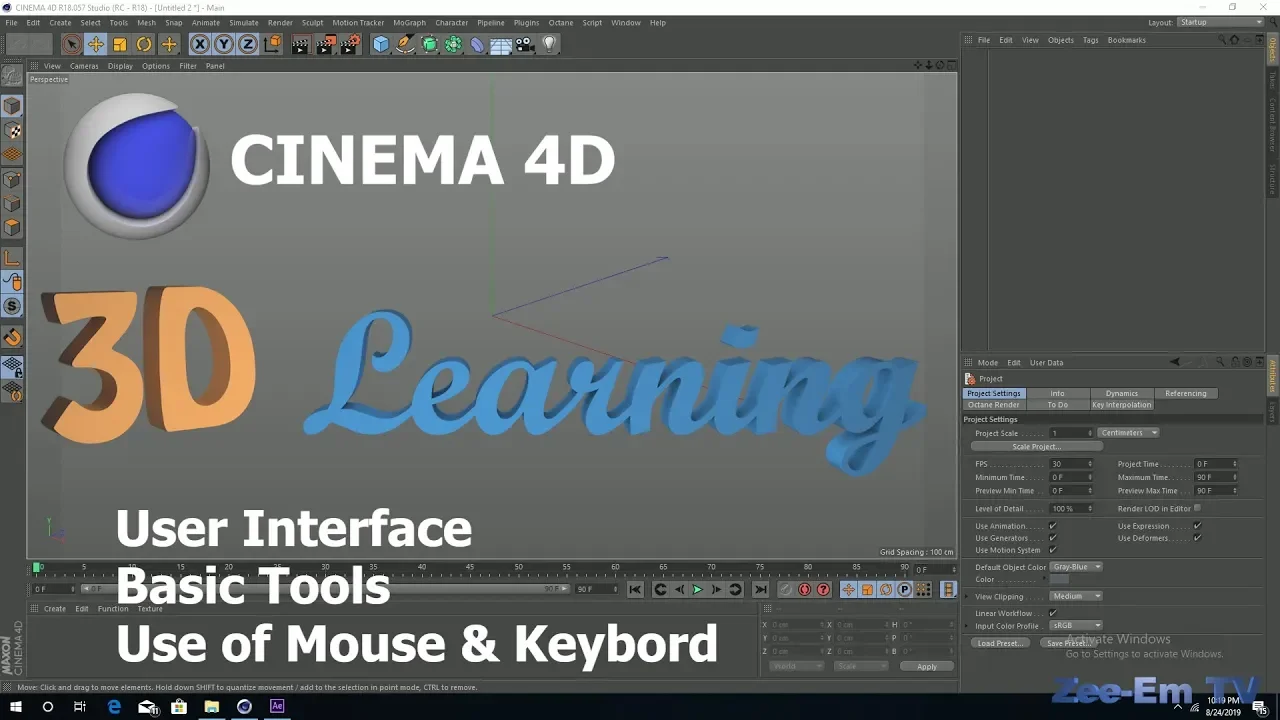Screen dimensions: 1280x720
Task: Open the Octane menu
Action: point(561,22)
